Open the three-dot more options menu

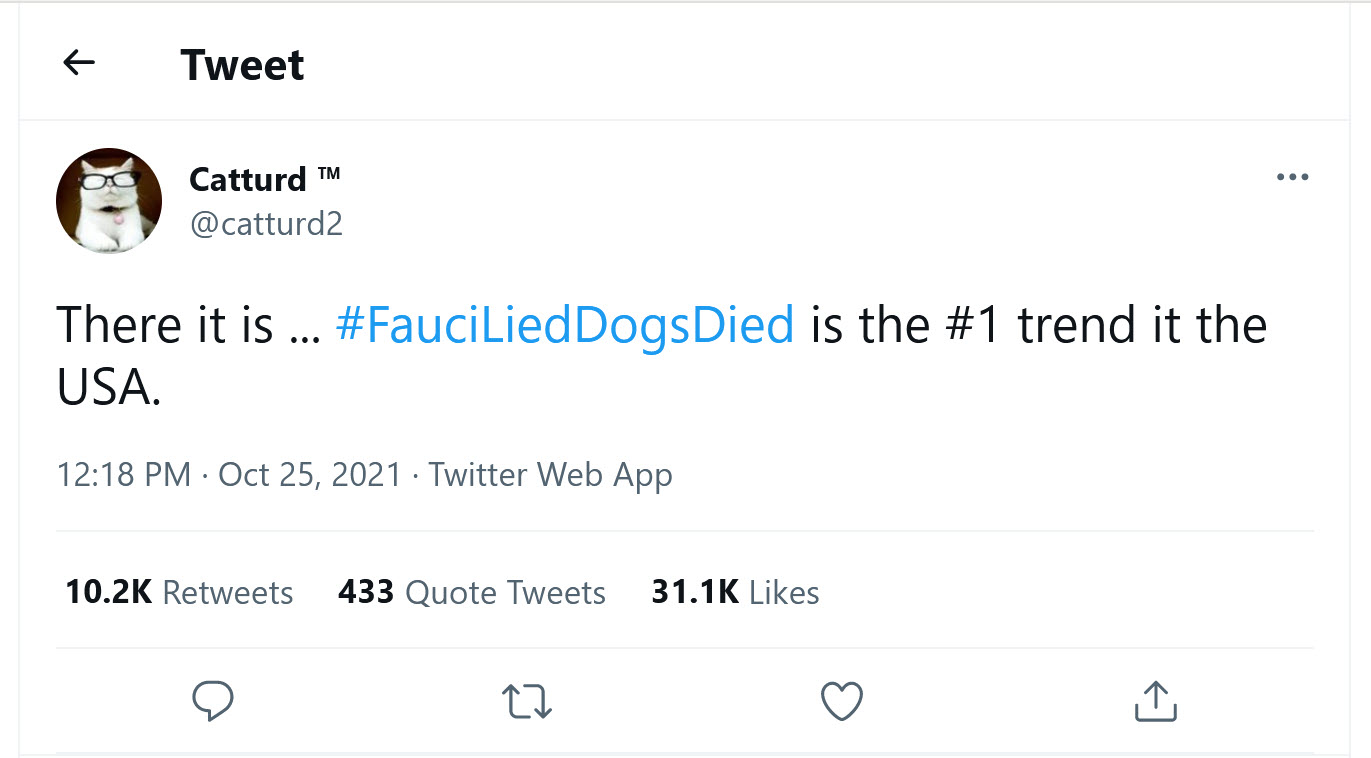point(1292,178)
